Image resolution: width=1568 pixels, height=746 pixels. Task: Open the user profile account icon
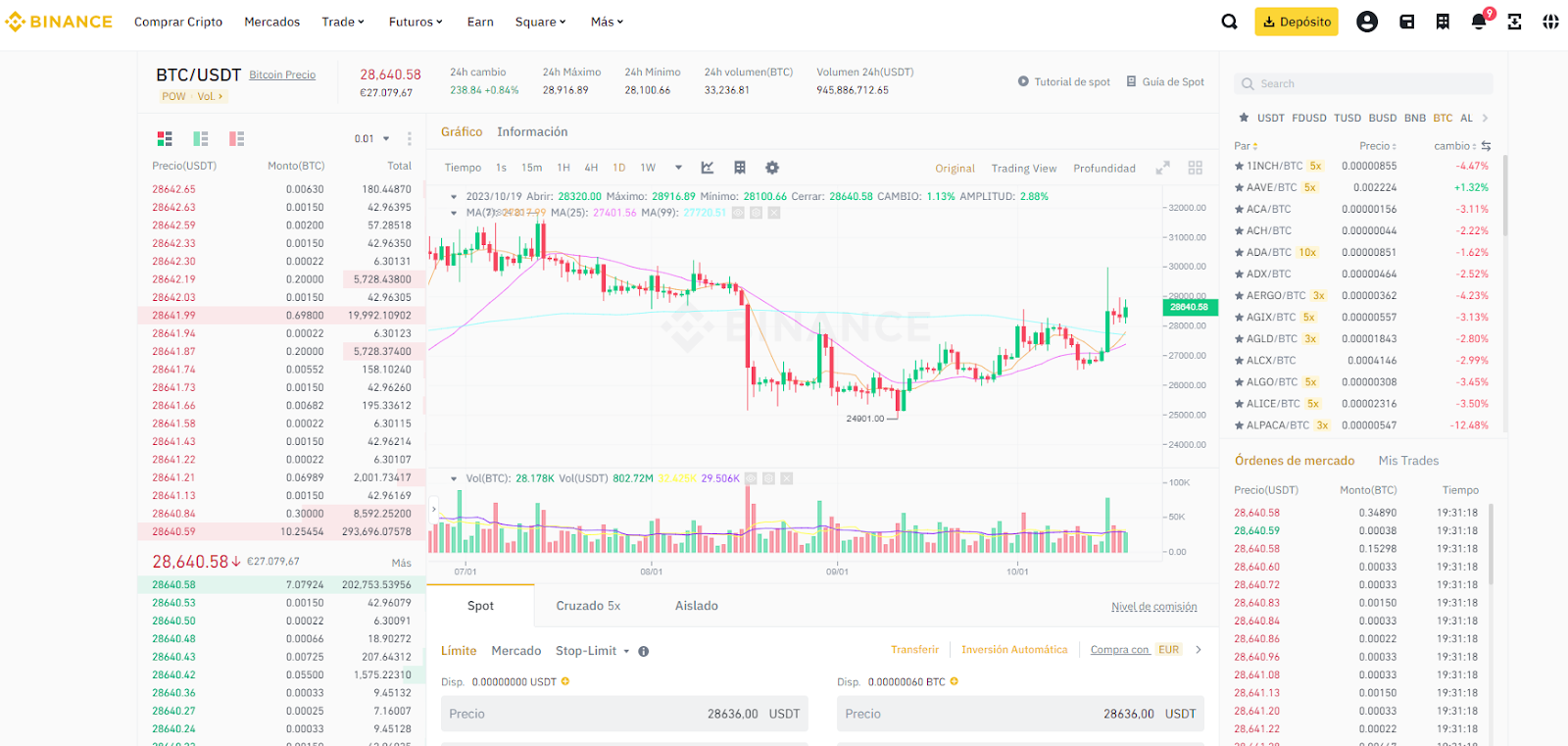(x=1367, y=22)
